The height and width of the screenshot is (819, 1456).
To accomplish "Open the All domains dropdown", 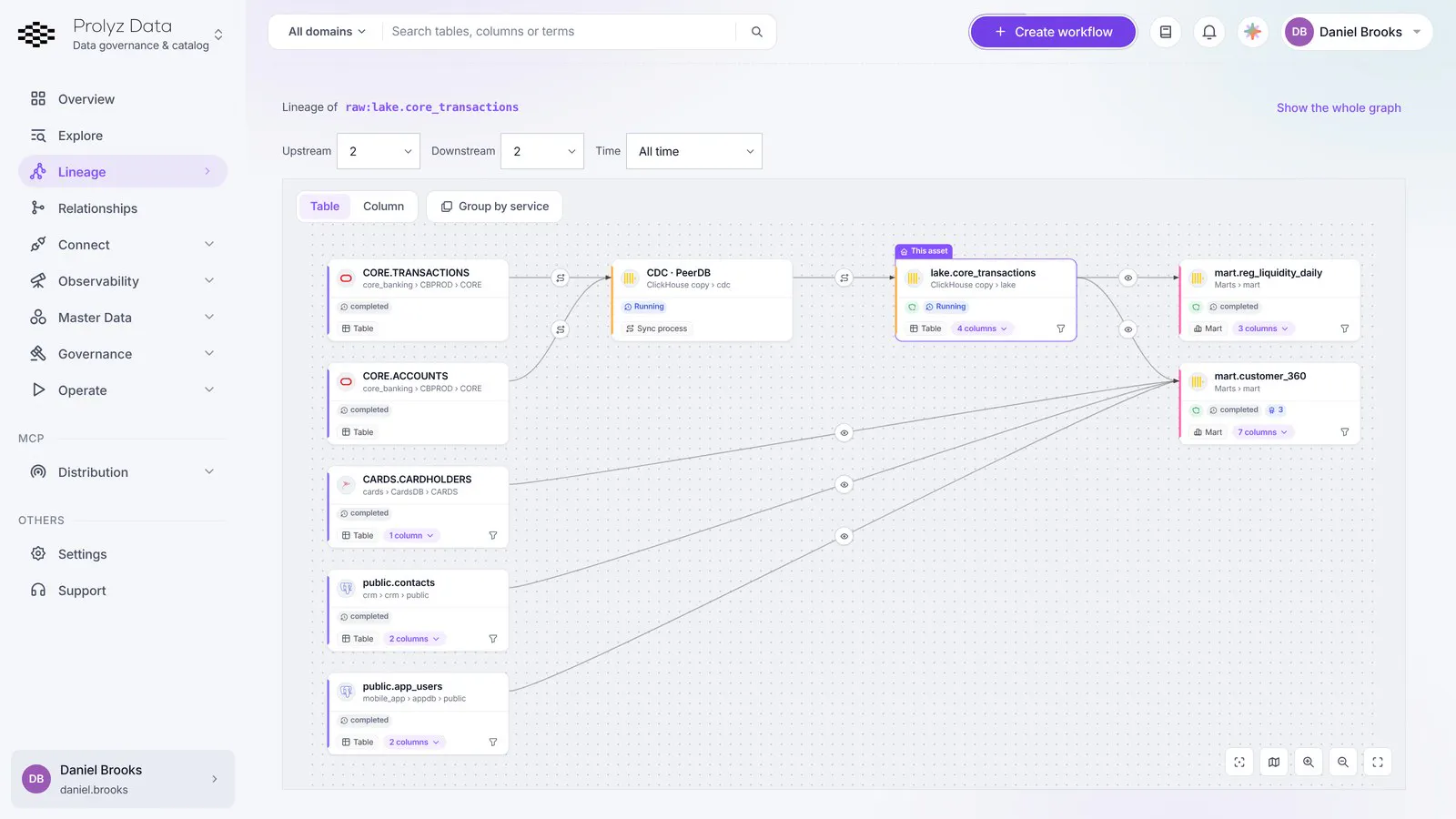I will coord(327,32).
